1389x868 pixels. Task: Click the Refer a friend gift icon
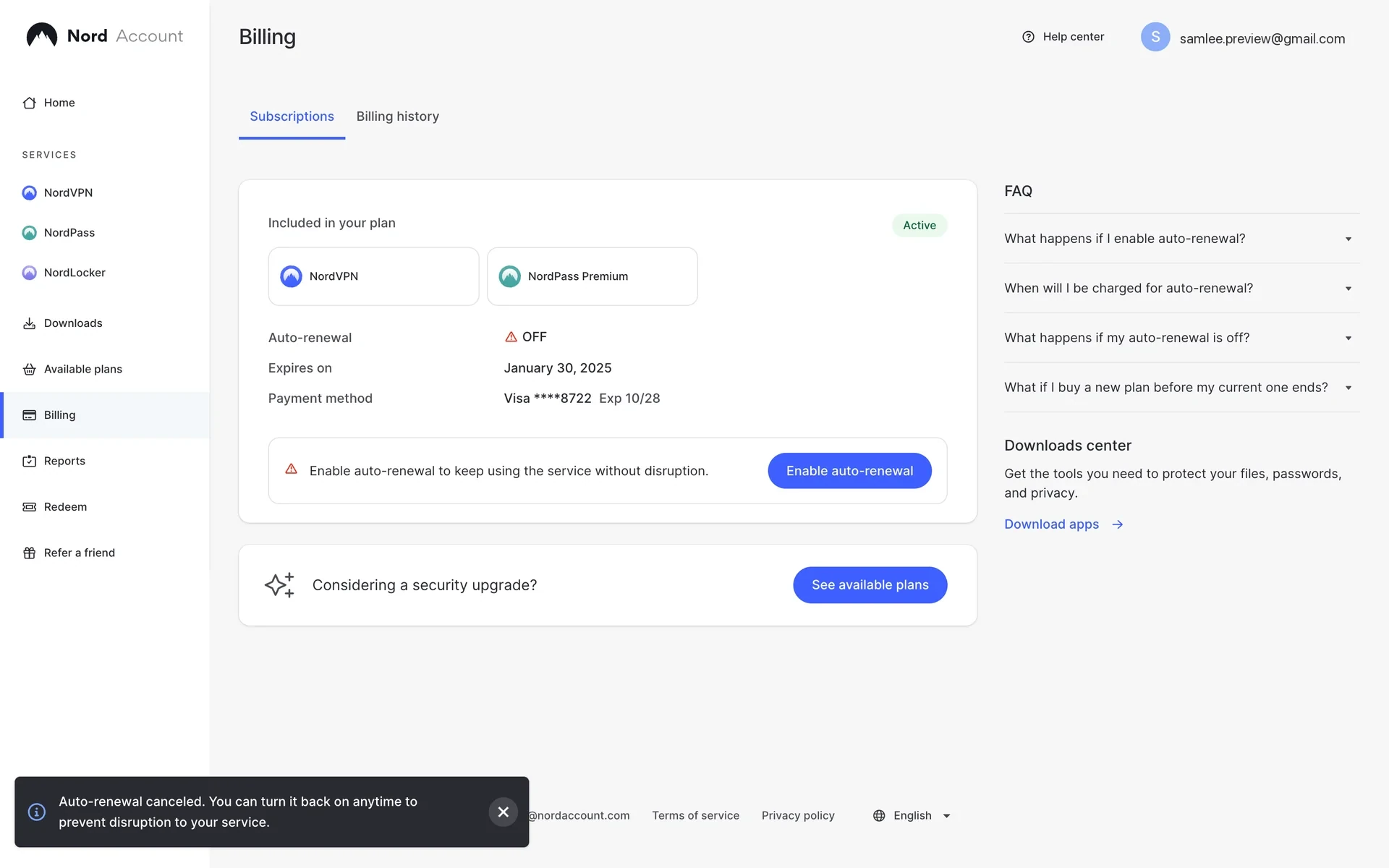coord(29,553)
